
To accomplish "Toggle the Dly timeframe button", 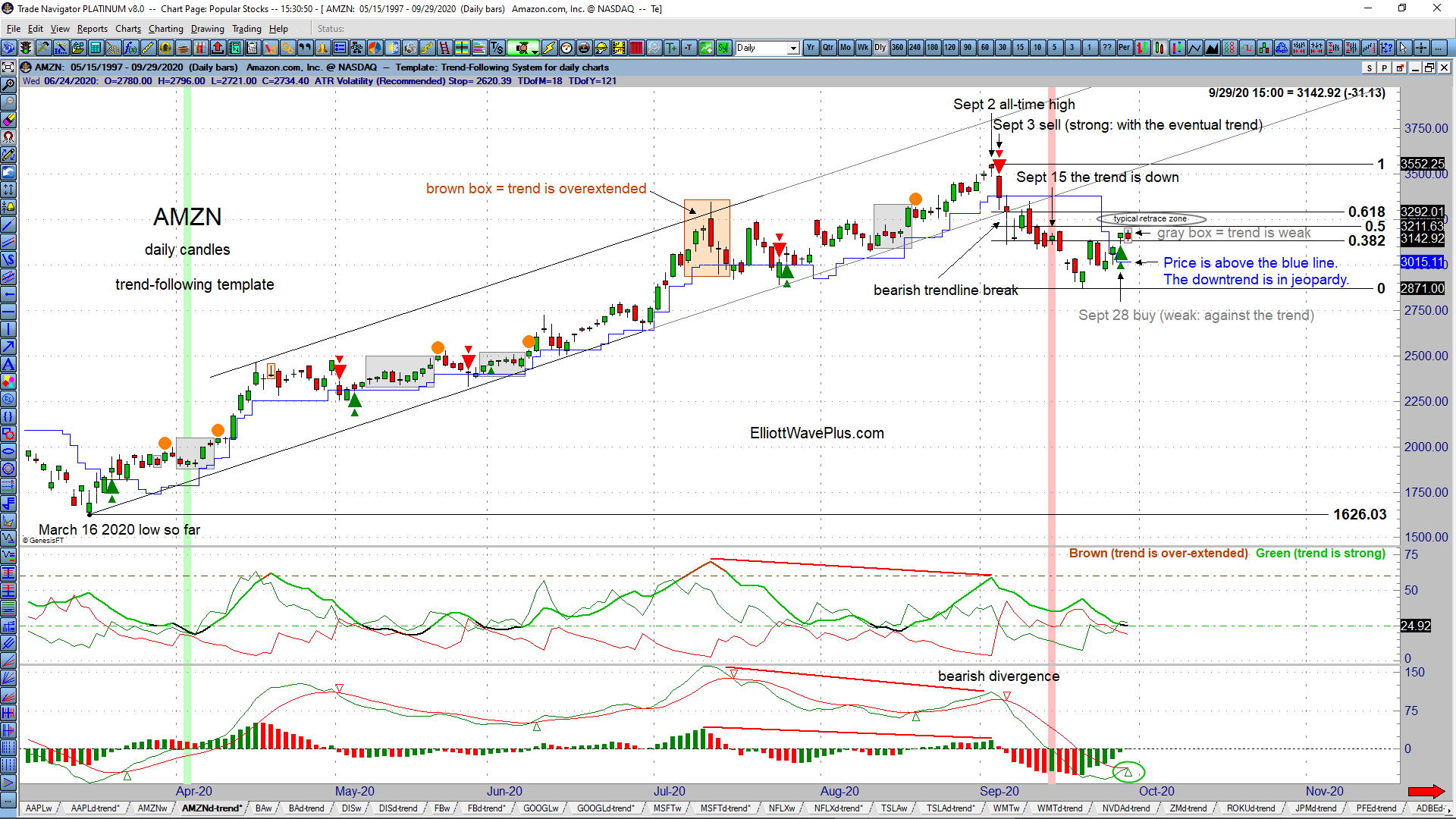I will [879, 48].
